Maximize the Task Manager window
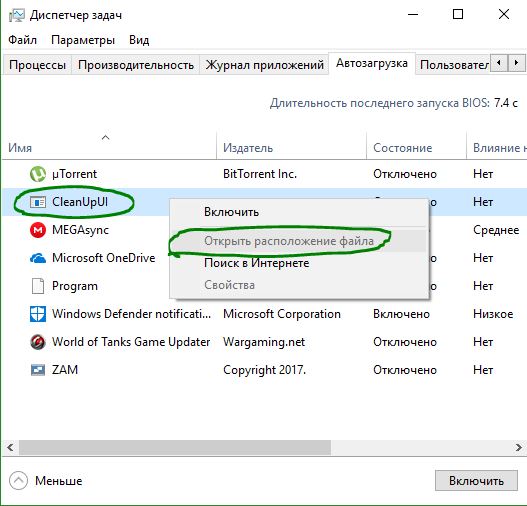This screenshot has height=506, width=527. [x=458, y=14]
